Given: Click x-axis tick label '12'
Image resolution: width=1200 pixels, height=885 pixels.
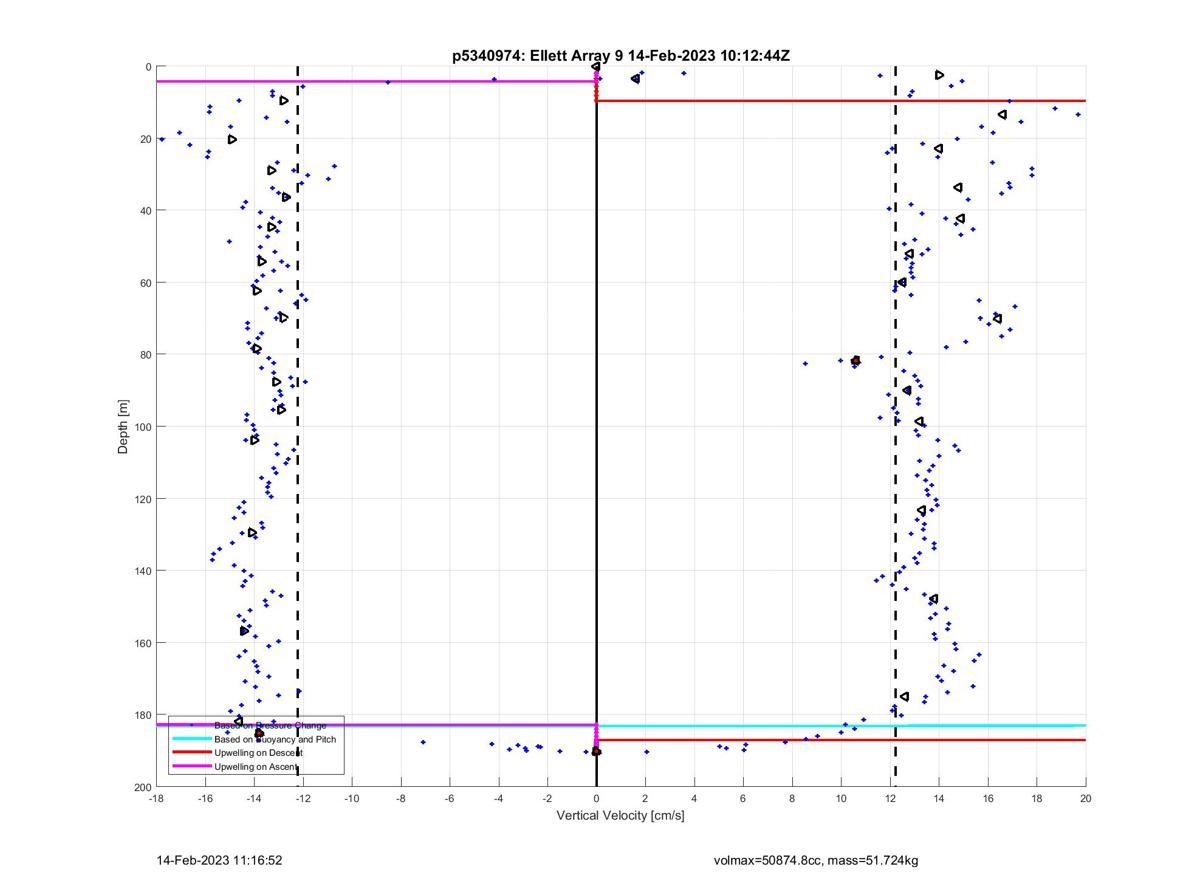Looking at the screenshot, I should click(x=890, y=798).
